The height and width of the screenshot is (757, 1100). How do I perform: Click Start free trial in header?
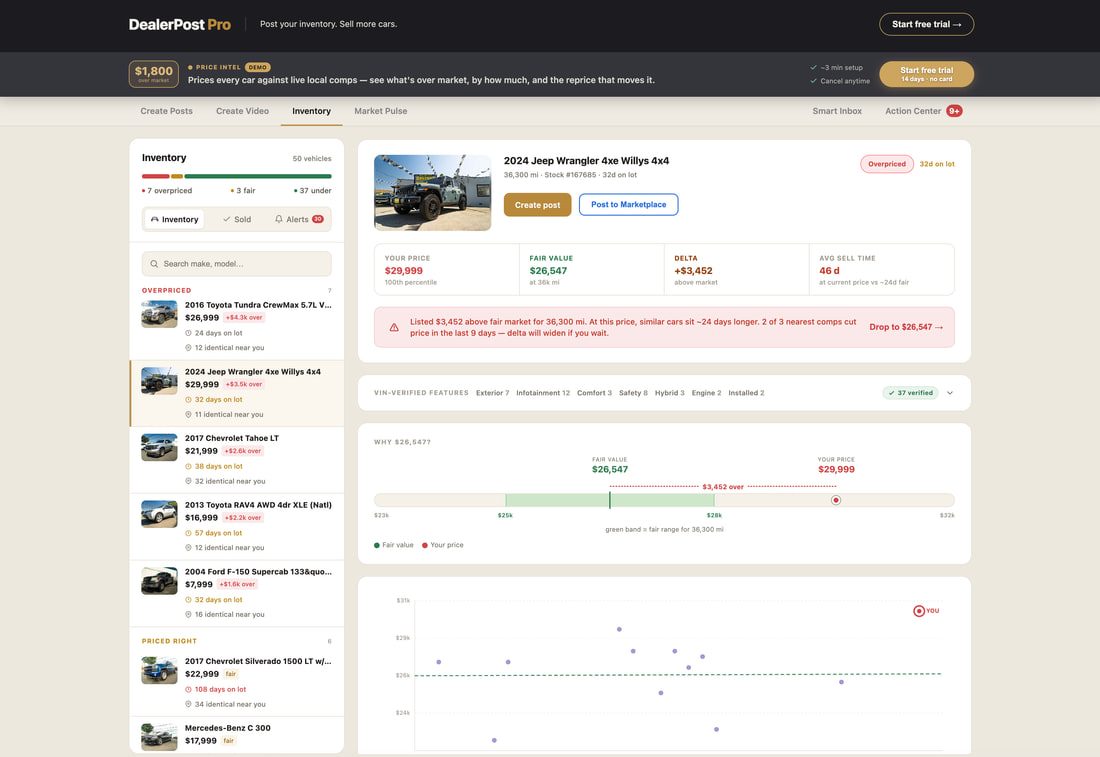pyautogui.click(x=926, y=24)
